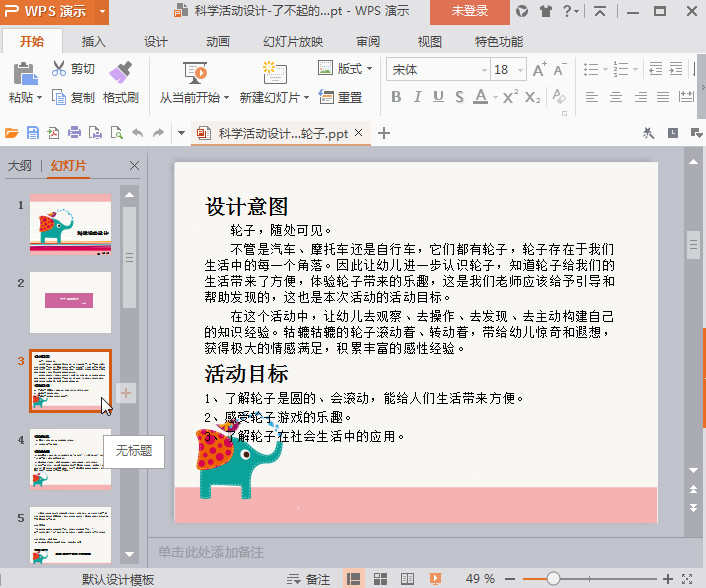Open print preview icon
Viewport: 706px width, 588px height.
click(116, 133)
